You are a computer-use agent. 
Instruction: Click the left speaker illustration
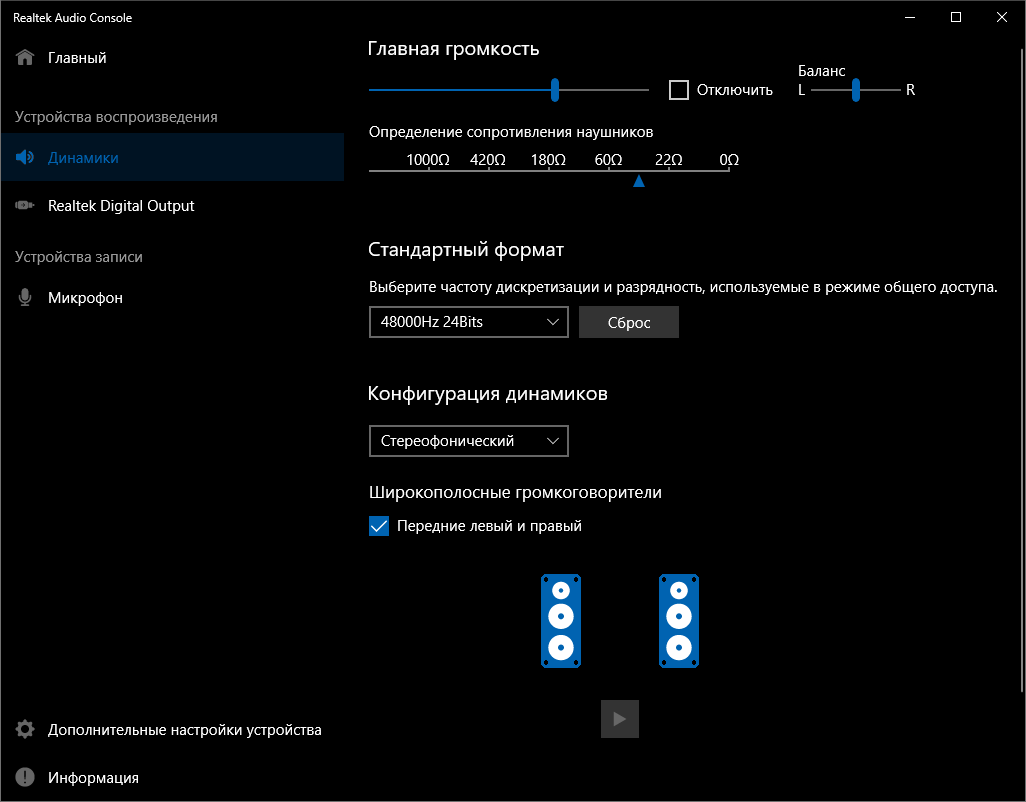(x=561, y=621)
